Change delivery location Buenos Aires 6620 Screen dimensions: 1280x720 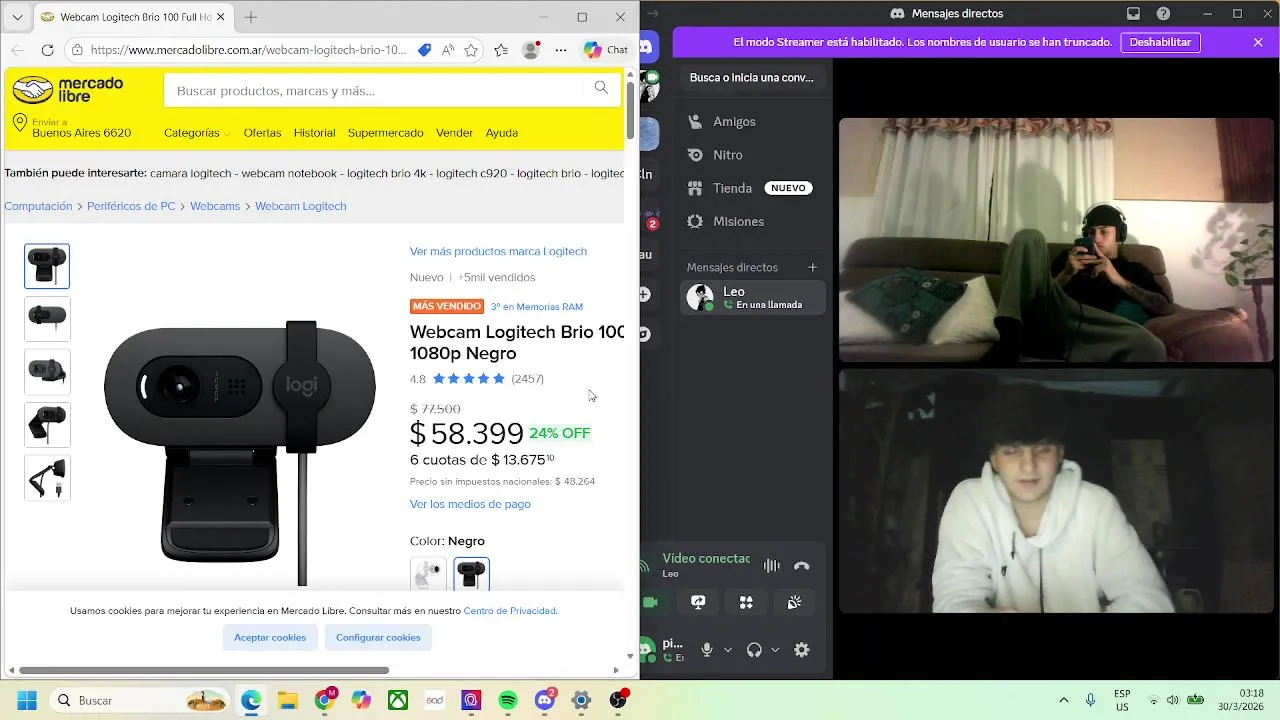[x=72, y=127]
